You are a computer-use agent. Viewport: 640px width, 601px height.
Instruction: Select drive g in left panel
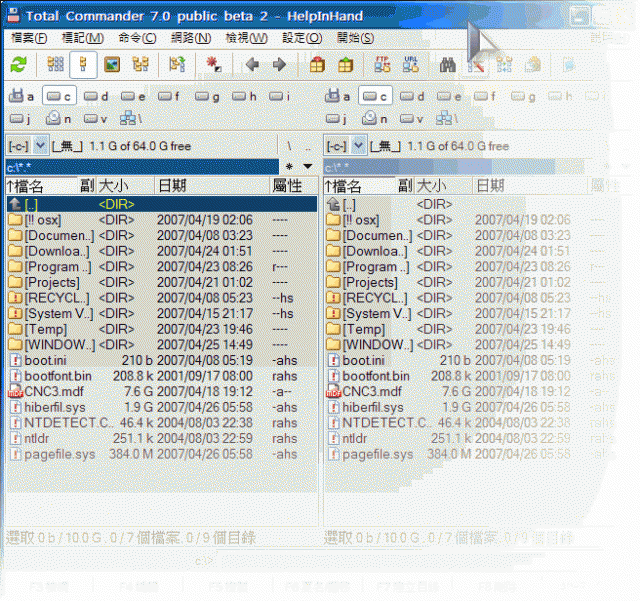(207, 96)
